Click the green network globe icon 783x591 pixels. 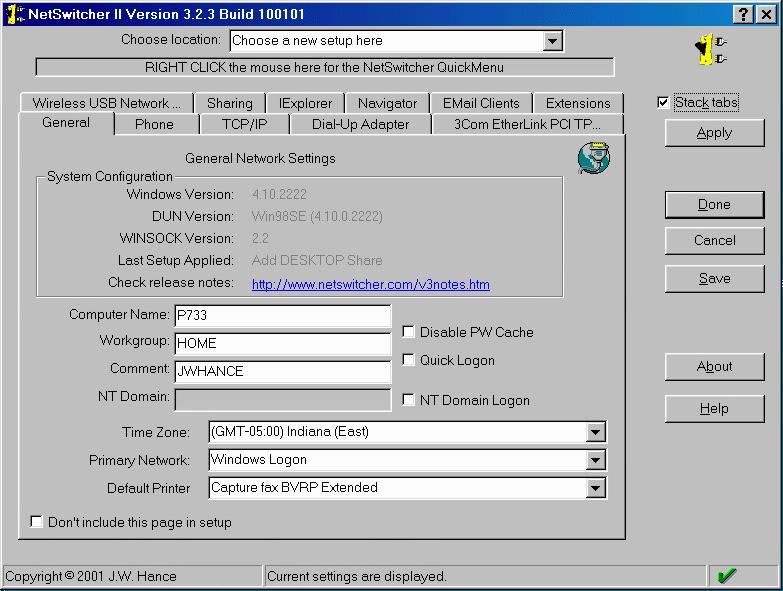pos(594,158)
